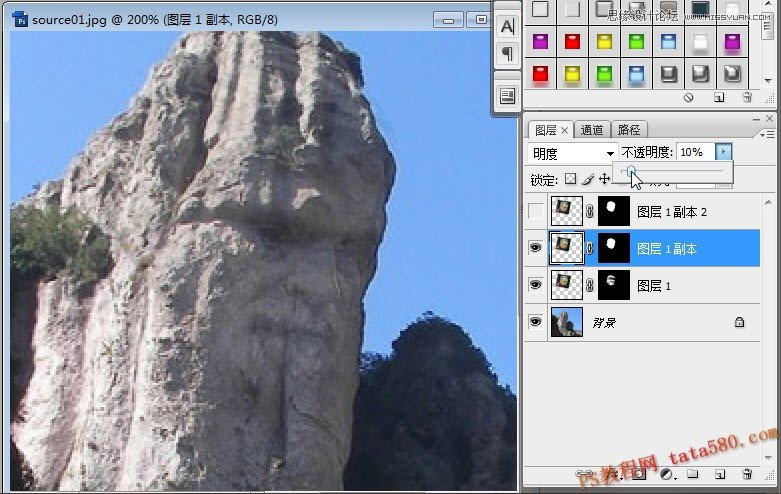Apply the red glass style in second row

coord(572,41)
